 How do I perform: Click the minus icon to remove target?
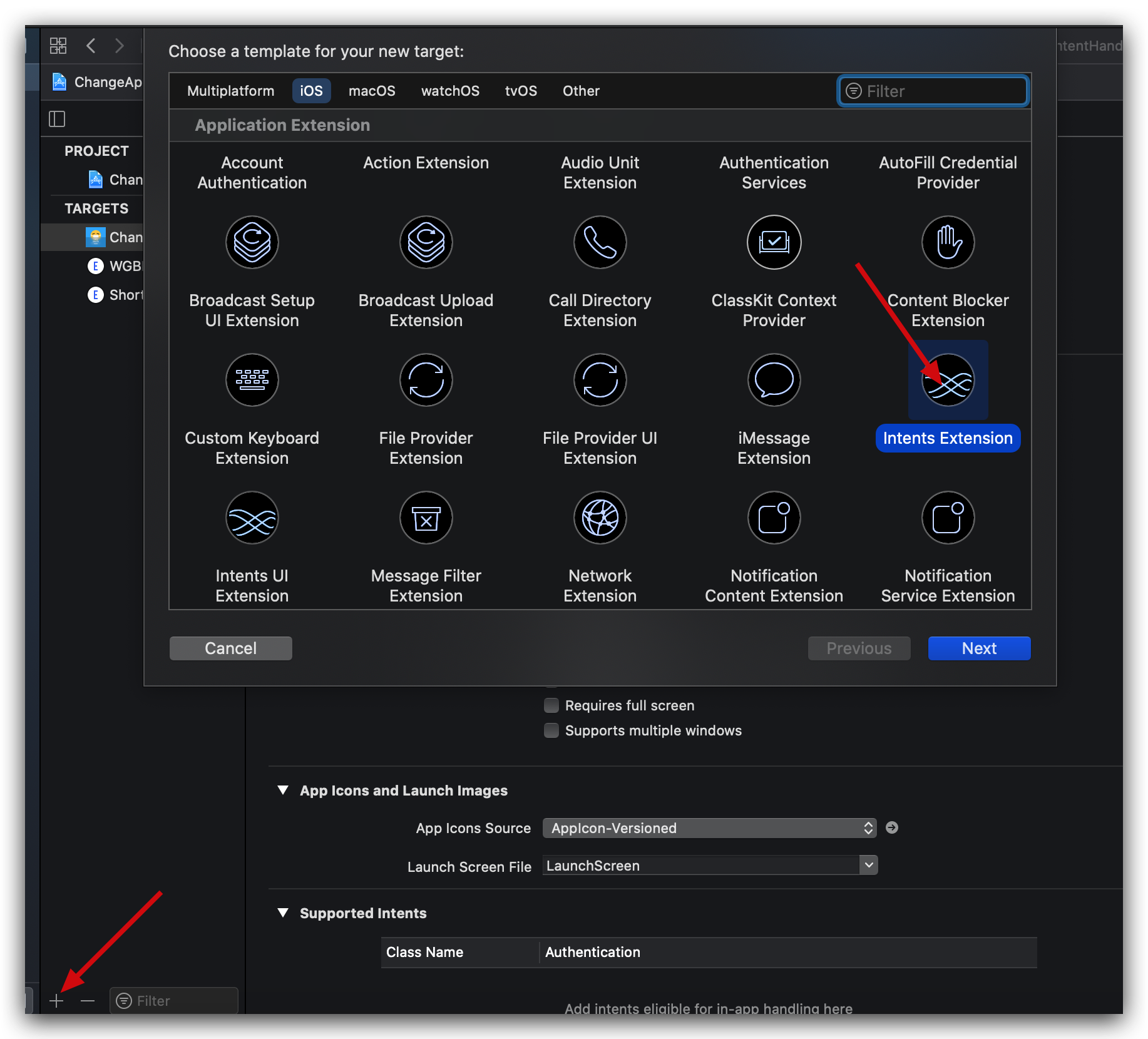(x=88, y=1001)
